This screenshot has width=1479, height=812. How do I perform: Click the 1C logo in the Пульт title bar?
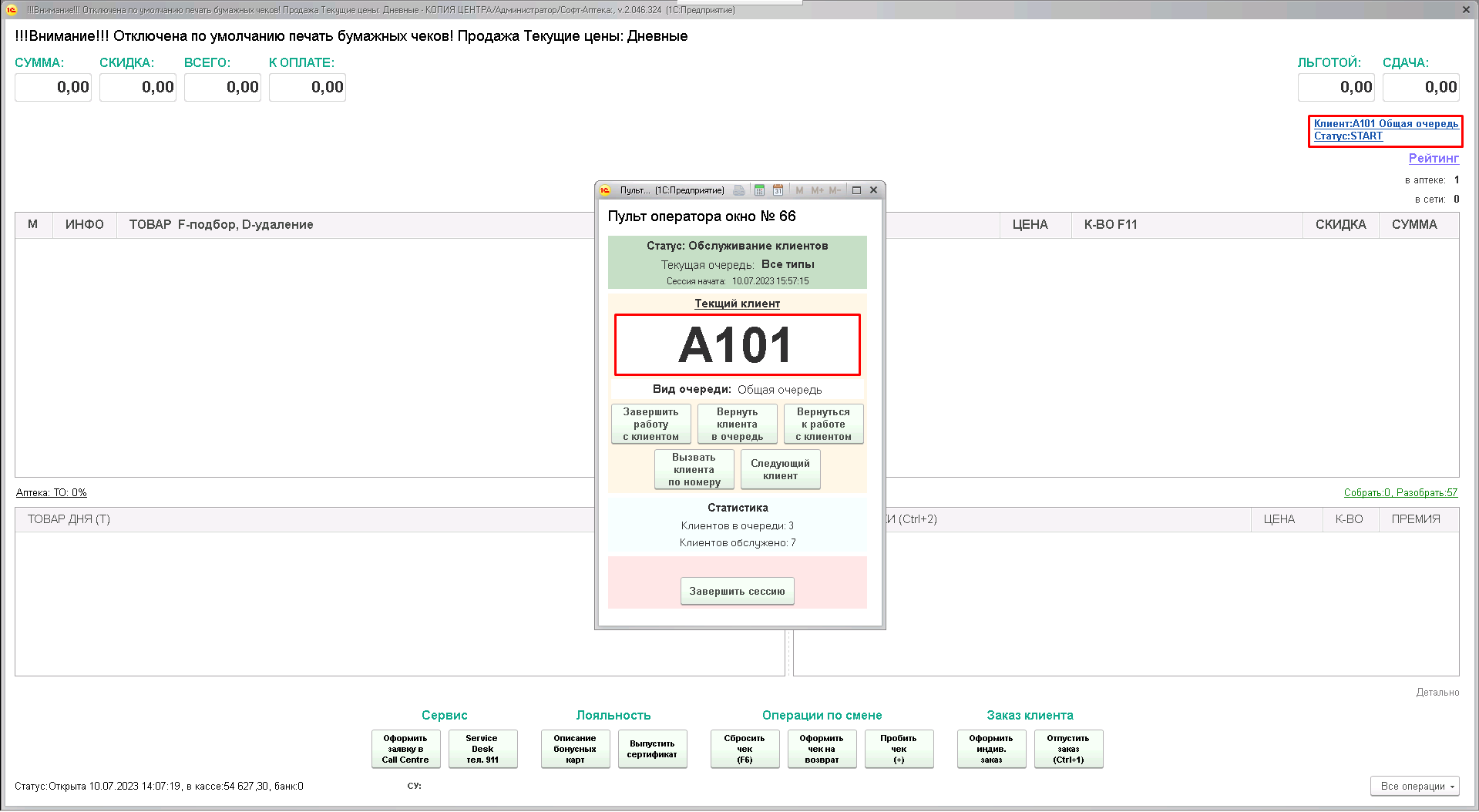click(x=606, y=190)
